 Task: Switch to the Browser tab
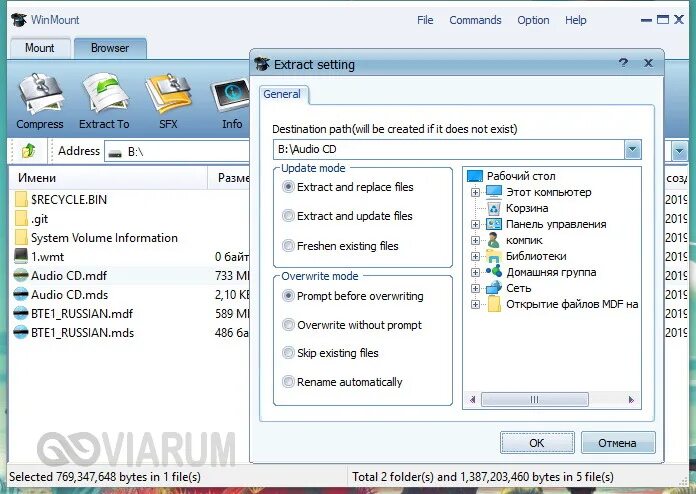coord(110,48)
